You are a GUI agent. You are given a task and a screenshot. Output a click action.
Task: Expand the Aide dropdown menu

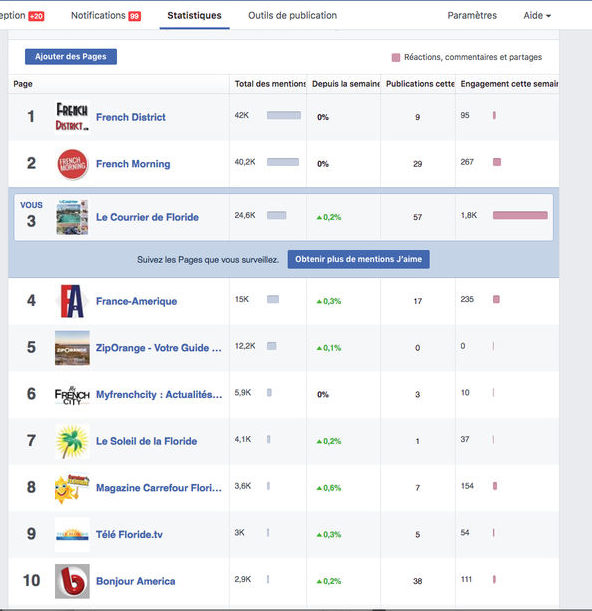coord(537,16)
